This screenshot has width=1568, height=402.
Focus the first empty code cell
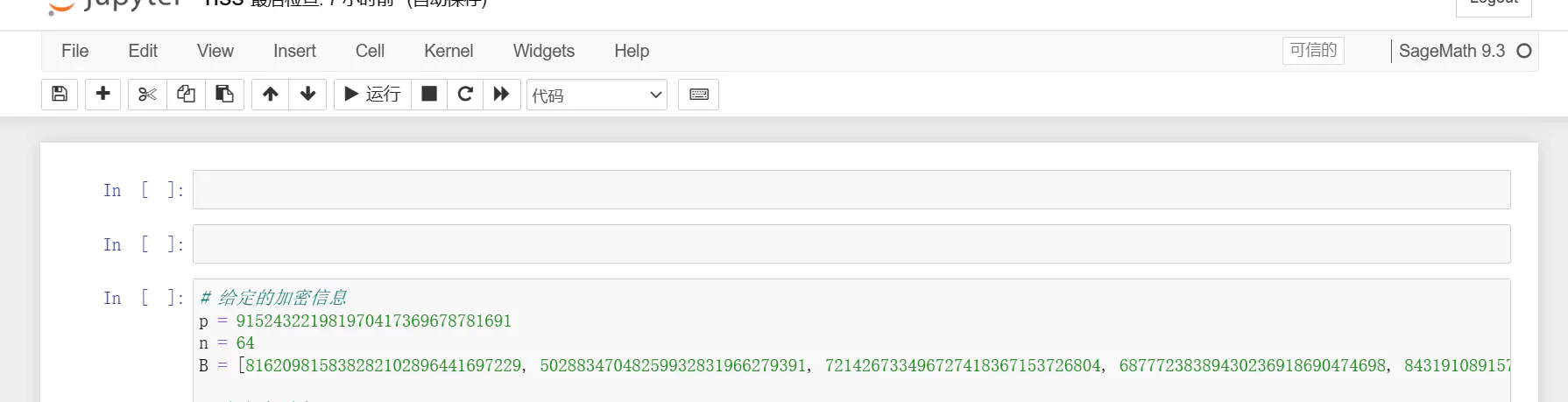[x=851, y=189]
